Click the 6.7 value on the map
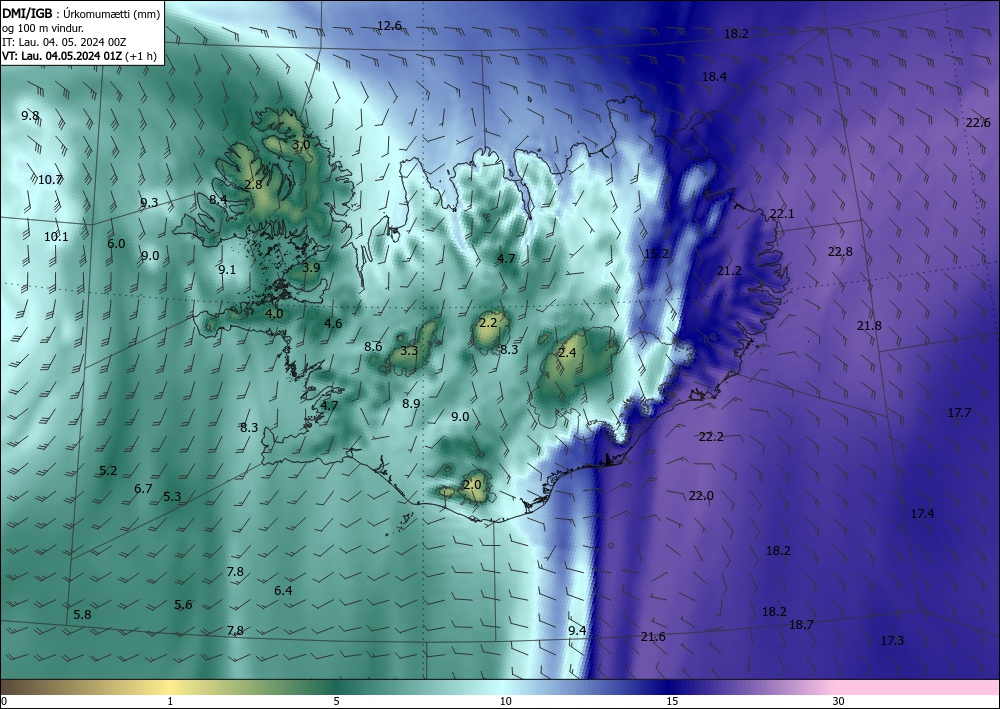This screenshot has width=1000, height=709. 143,489
